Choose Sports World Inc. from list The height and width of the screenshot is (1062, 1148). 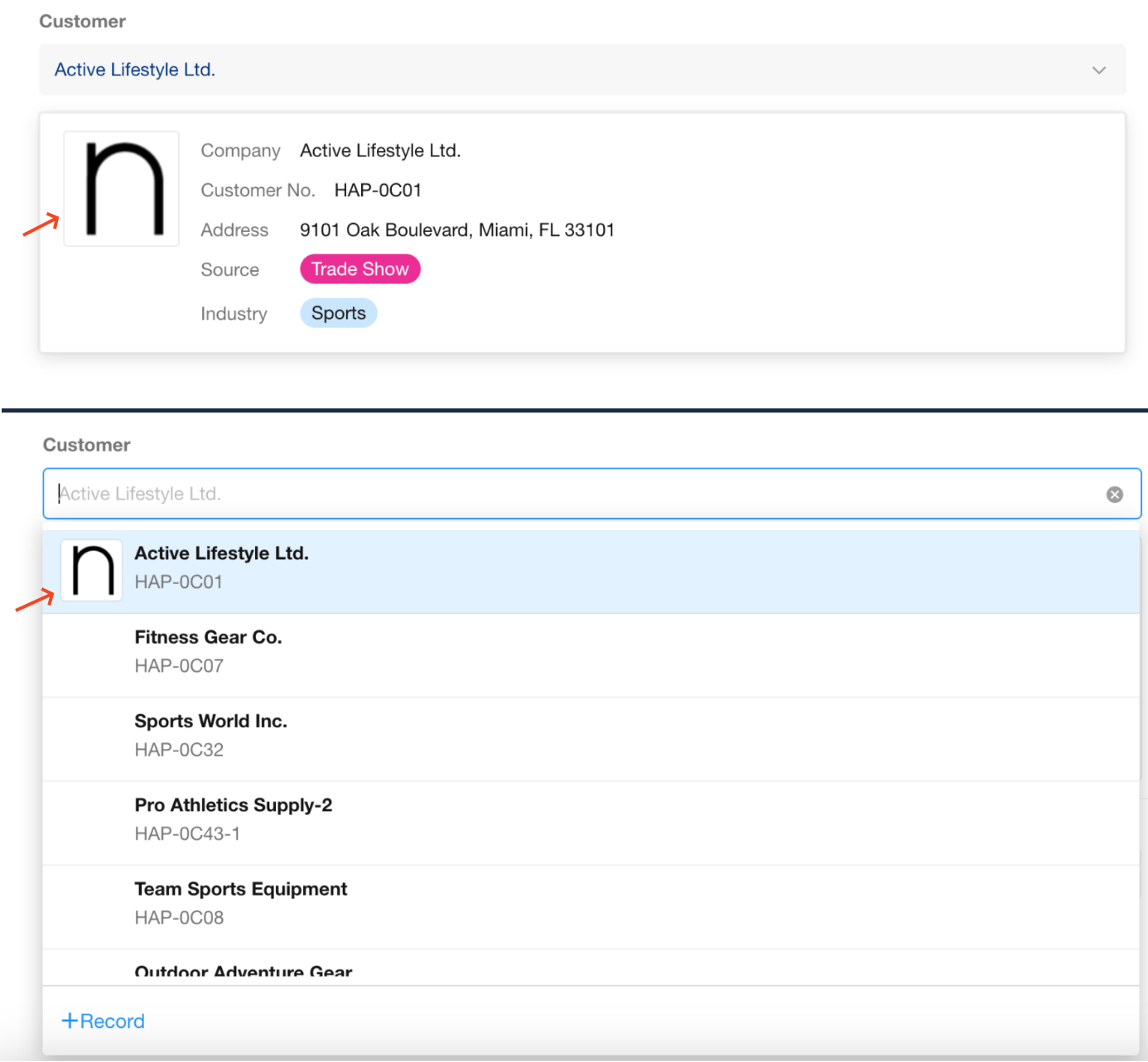(x=210, y=722)
